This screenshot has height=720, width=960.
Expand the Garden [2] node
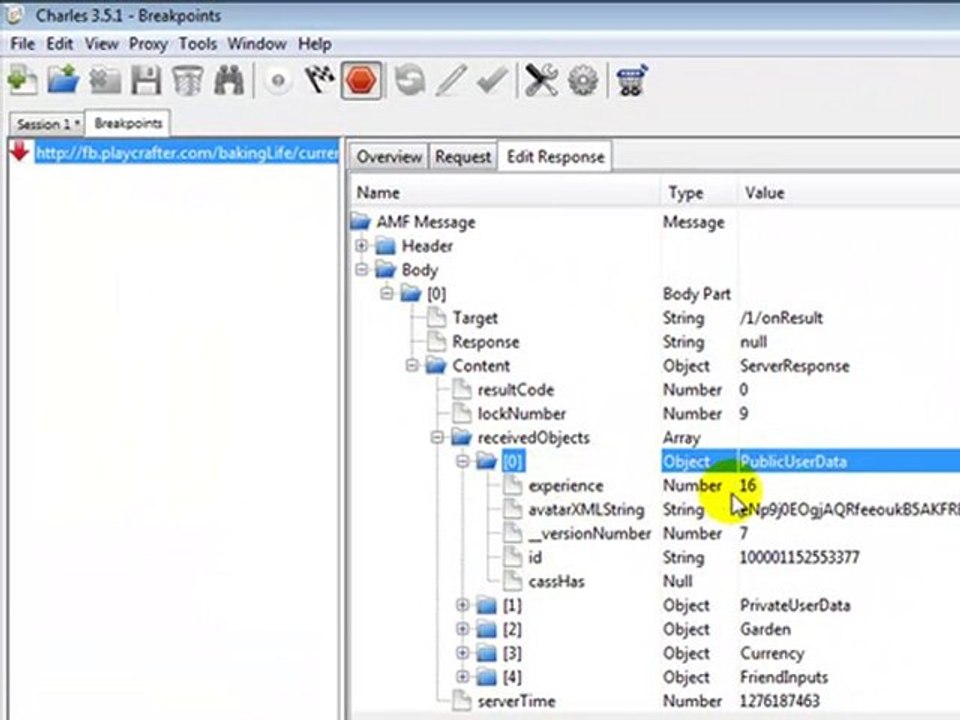463,629
